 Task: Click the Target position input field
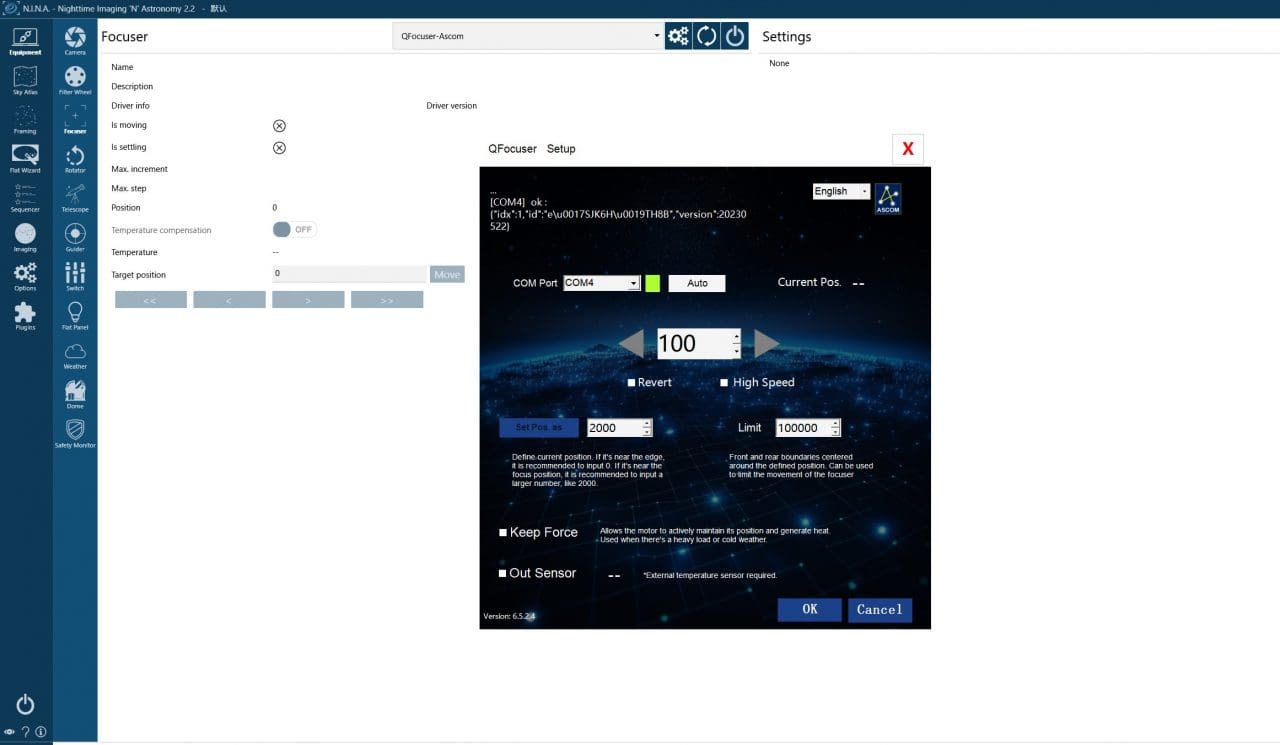[349, 274]
